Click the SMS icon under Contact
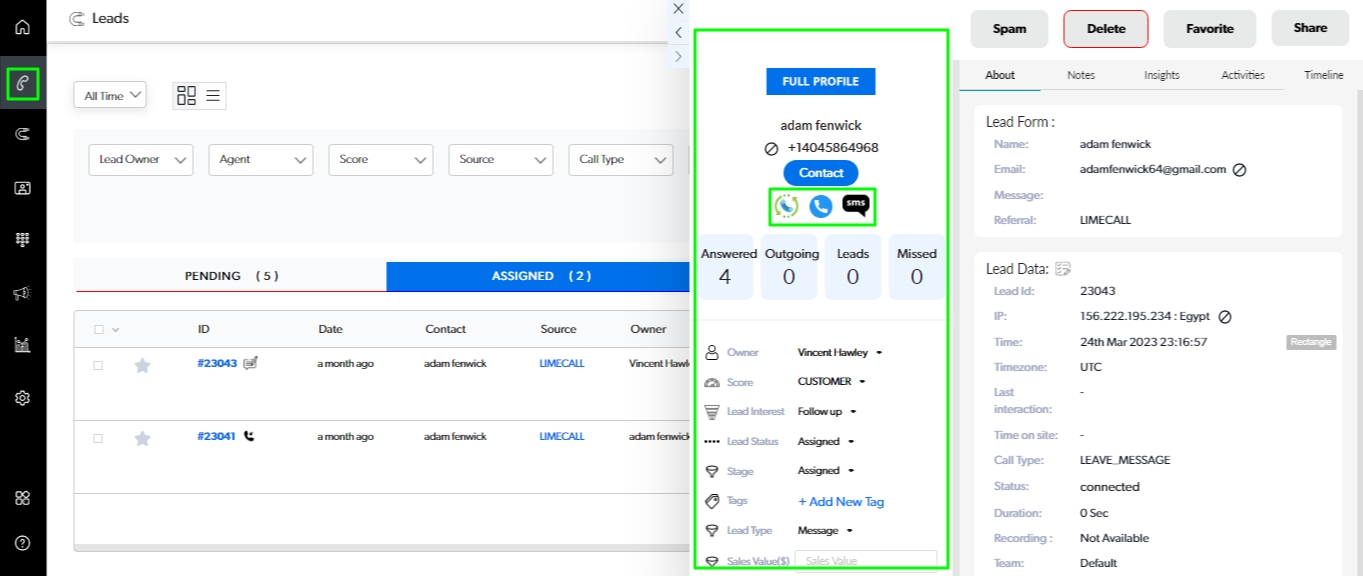The image size is (1363, 576). coord(855,206)
